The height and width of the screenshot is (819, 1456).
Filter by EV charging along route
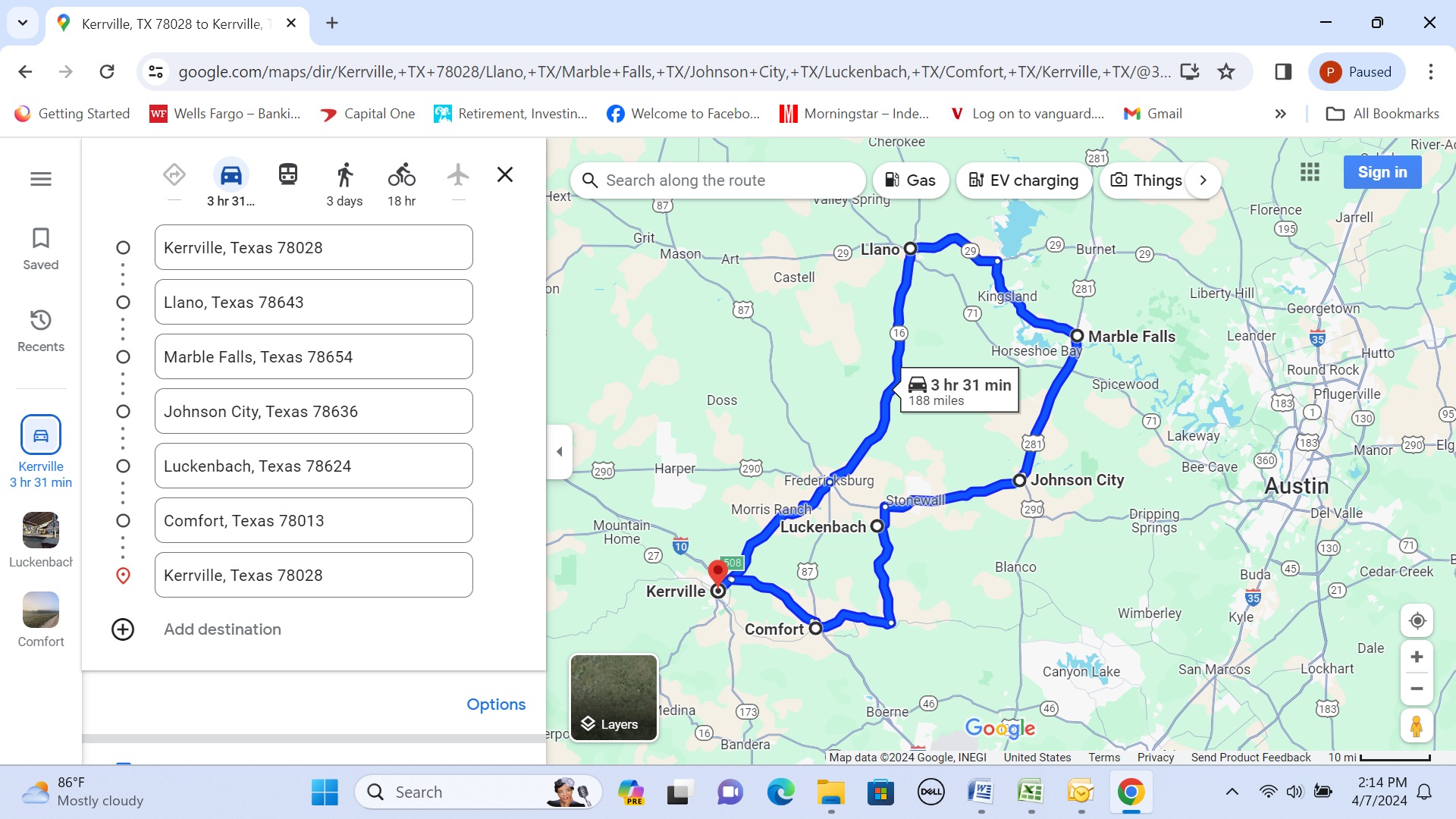point(1024,180)
